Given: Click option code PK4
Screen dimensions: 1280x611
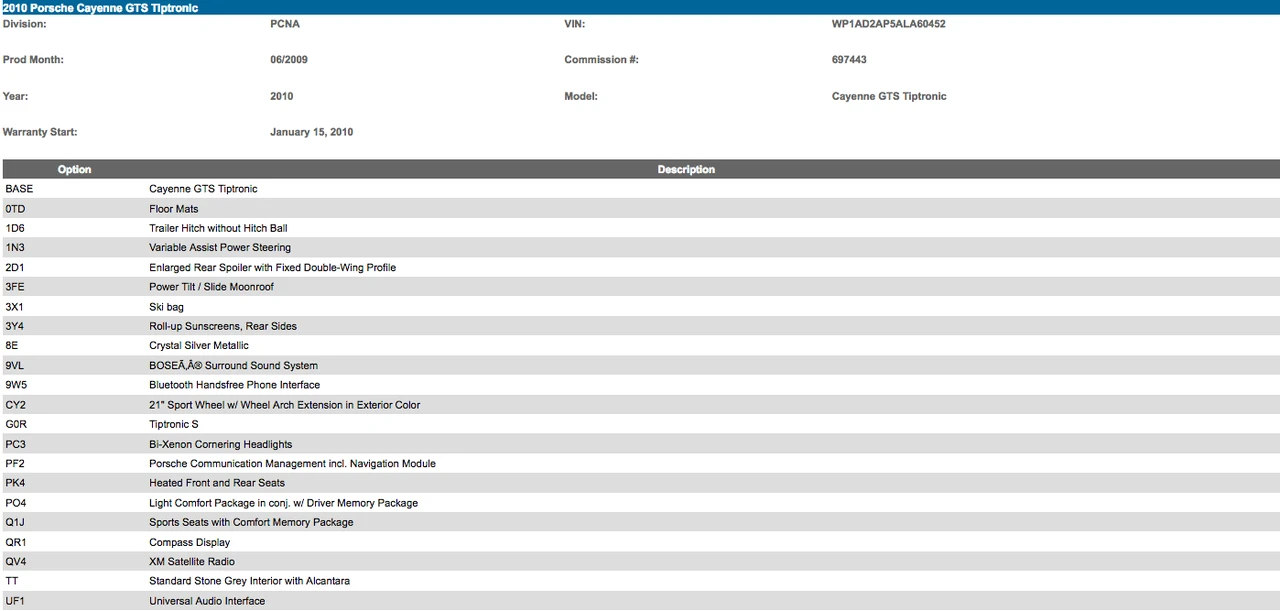Looking at the screenshot, I should pos(16,483).
